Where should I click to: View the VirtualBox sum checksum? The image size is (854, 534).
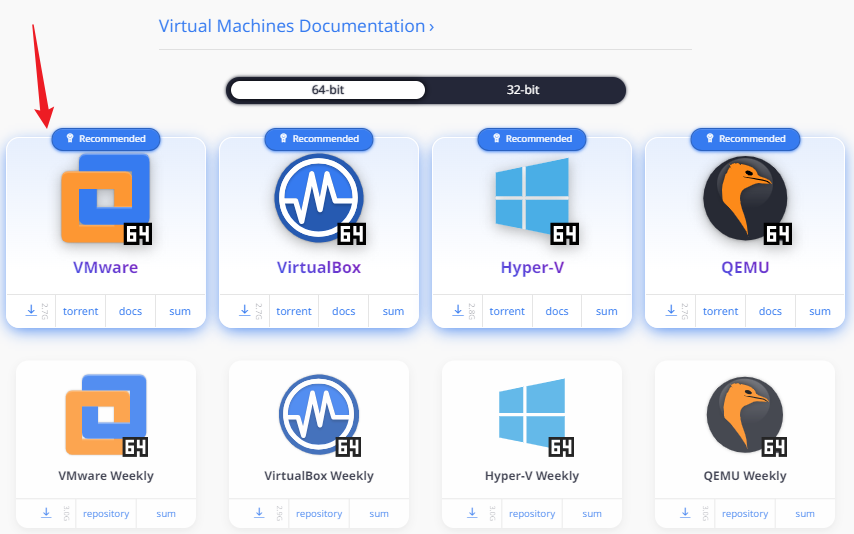pyautogui.click(x=393, y=311)
